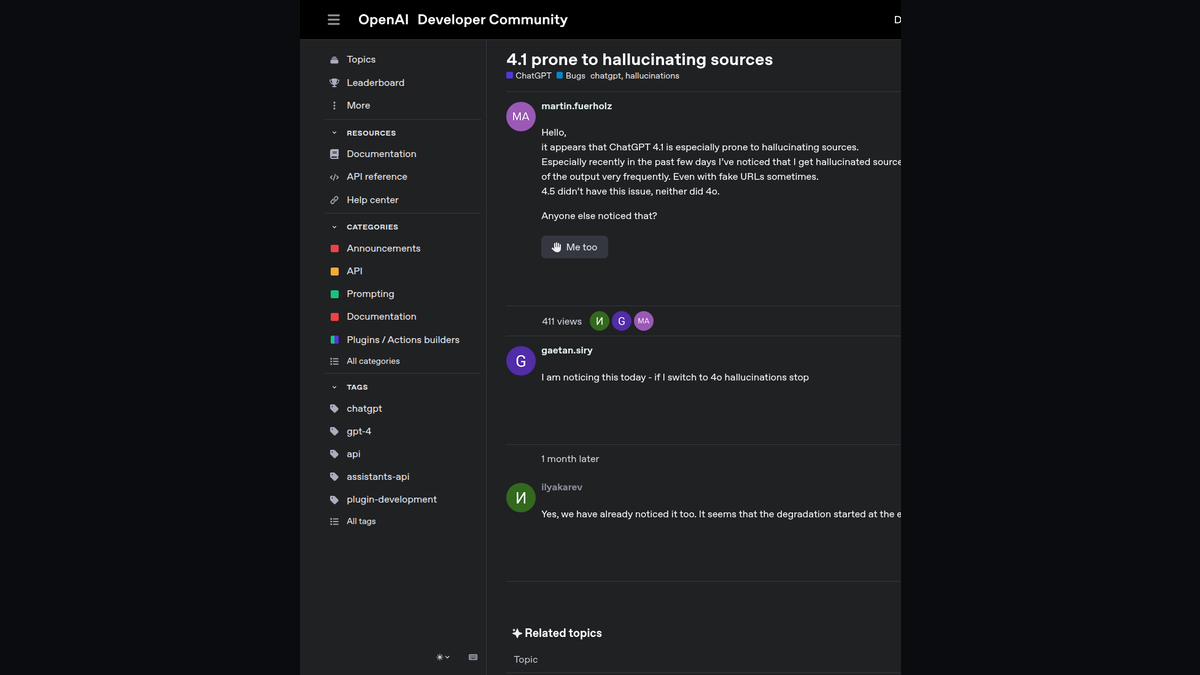1200x675 pixels.
Task: Open the OpenAI Developer Community home link
Action: [x=463, y=20]
